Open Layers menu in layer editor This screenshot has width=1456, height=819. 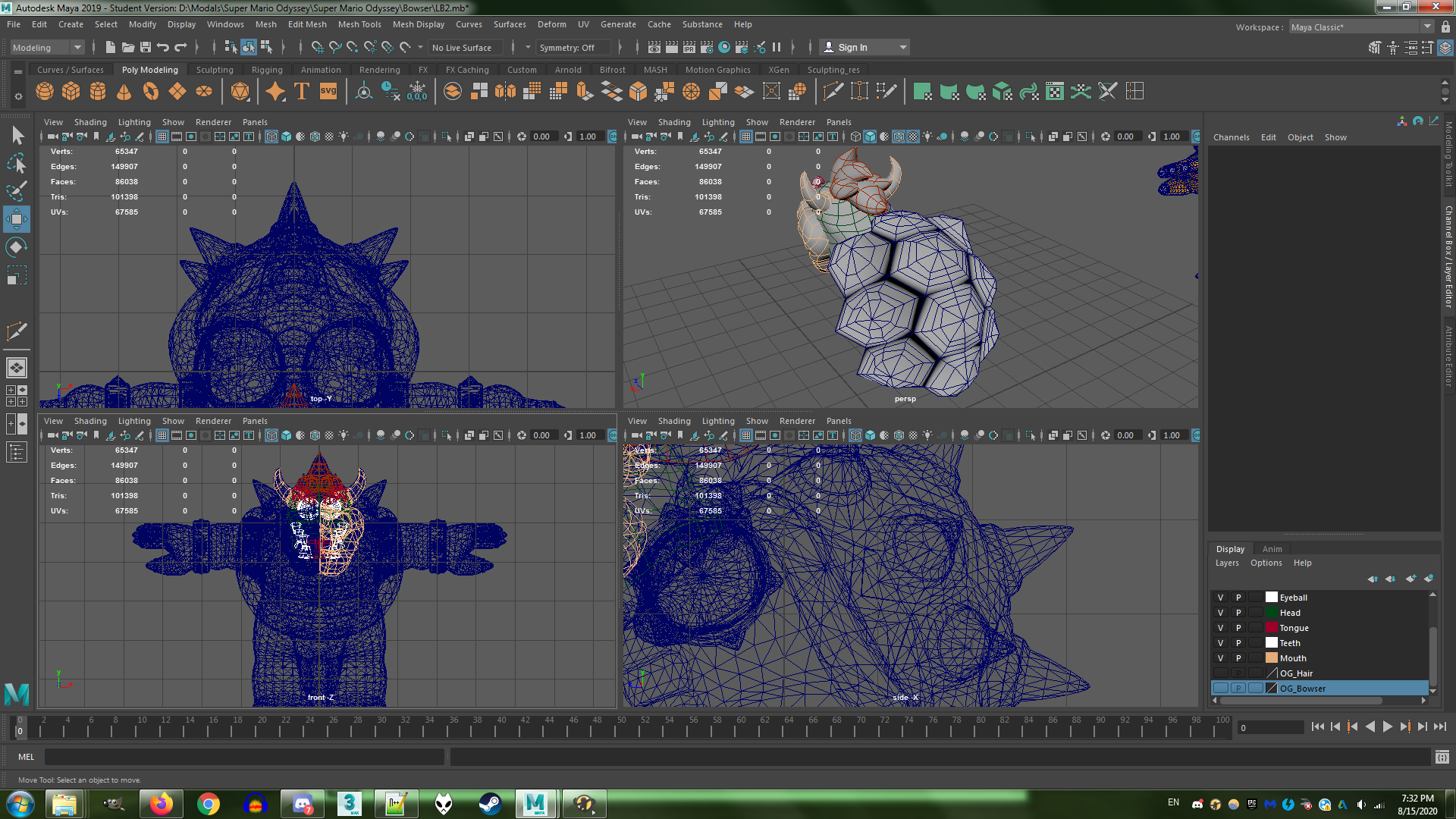[1227, 563]
